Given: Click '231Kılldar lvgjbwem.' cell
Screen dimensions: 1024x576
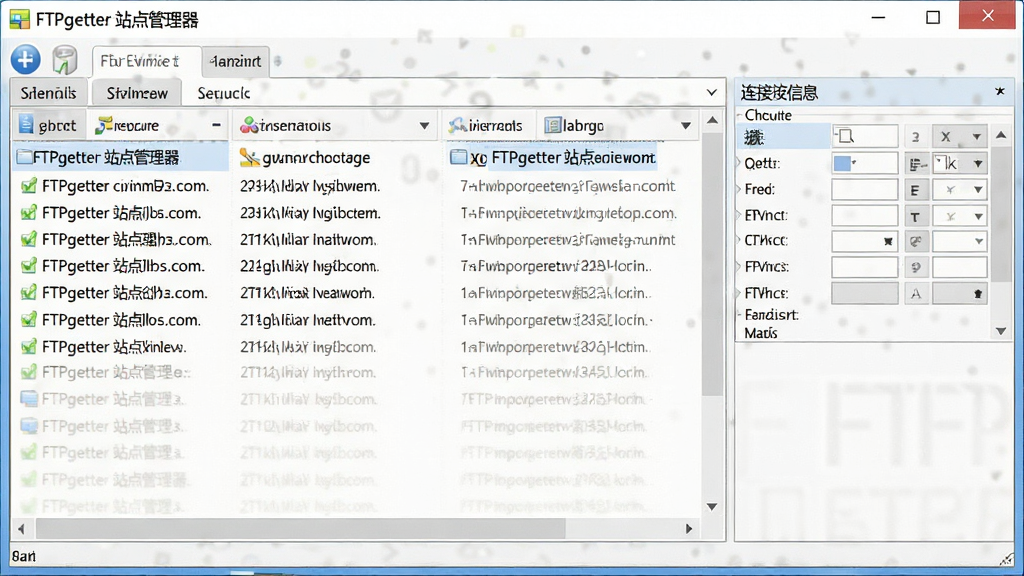Looking at the screenshot, I should (x=310, y=186).
